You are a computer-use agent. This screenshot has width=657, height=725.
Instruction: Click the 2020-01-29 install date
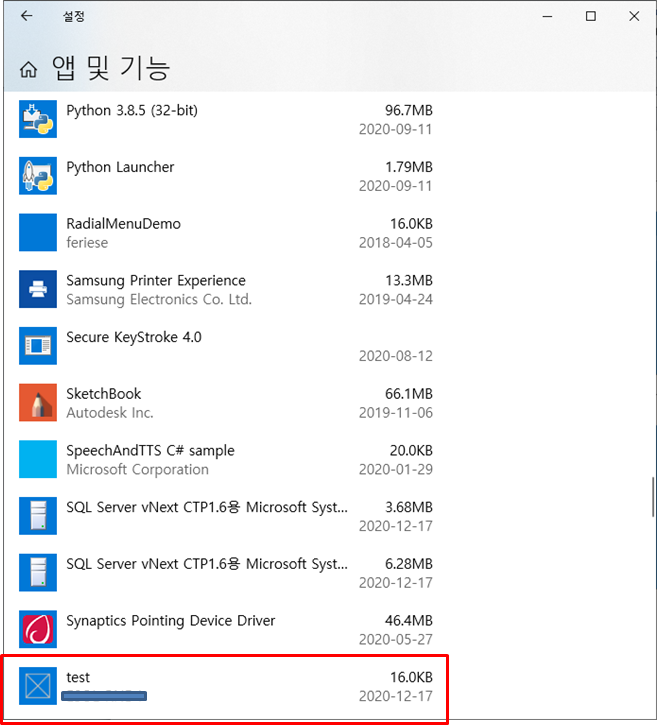click(x=396, y=470)
